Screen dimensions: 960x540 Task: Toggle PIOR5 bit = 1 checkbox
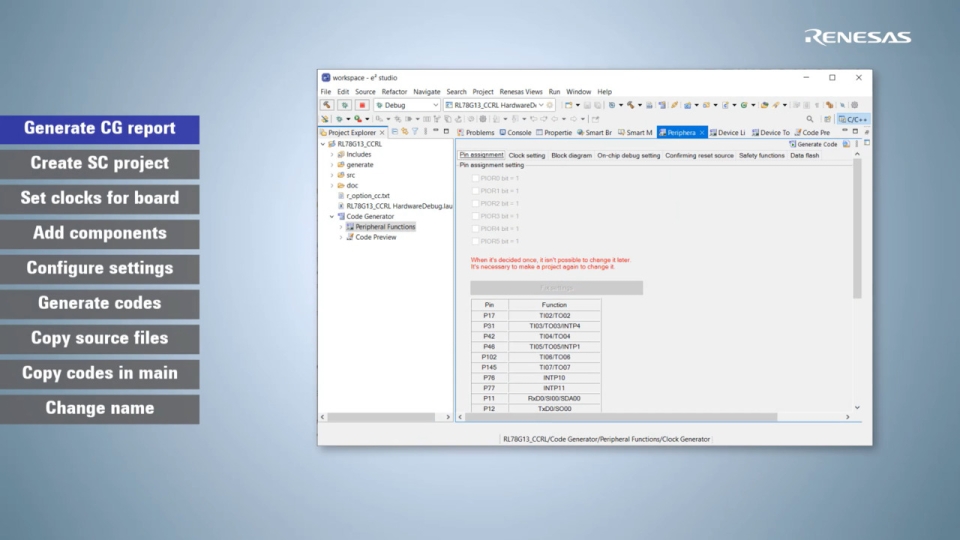point(475,241)
